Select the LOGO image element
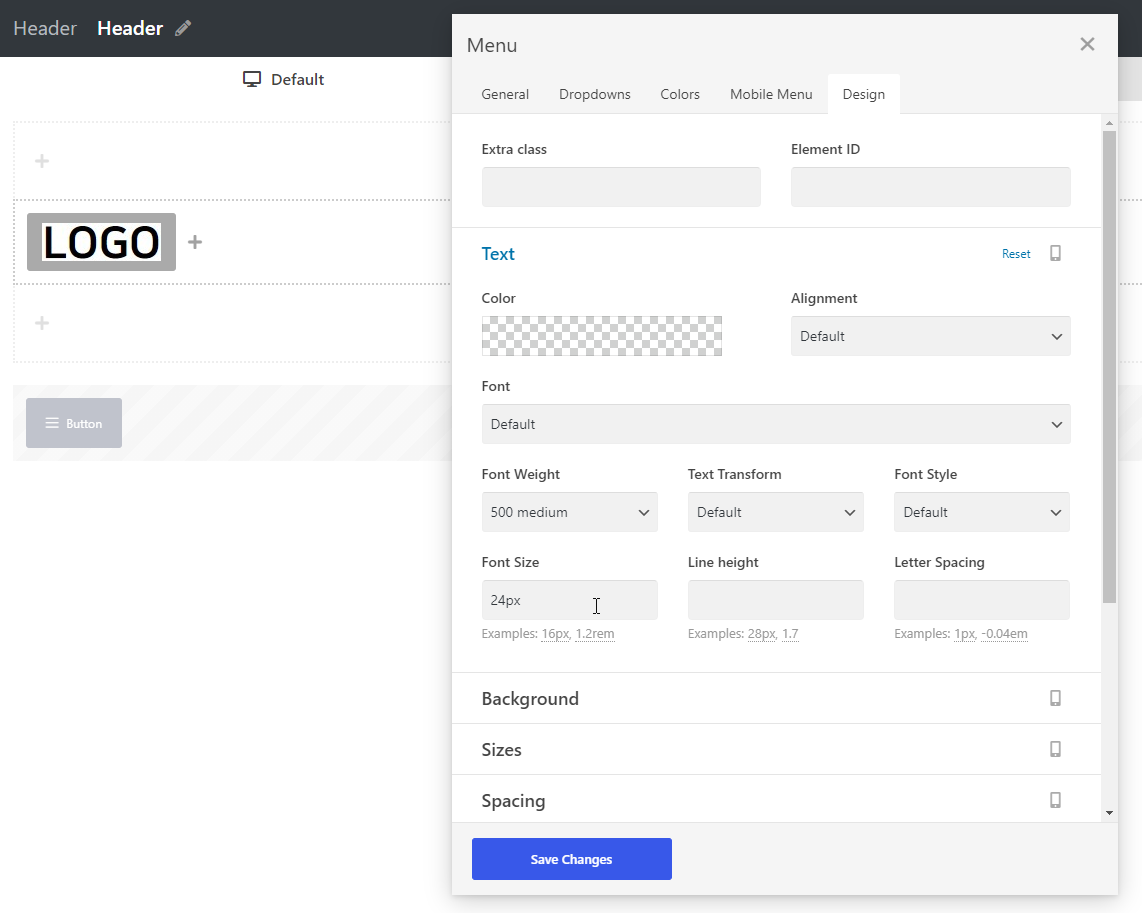 click(x=101, y=242)
